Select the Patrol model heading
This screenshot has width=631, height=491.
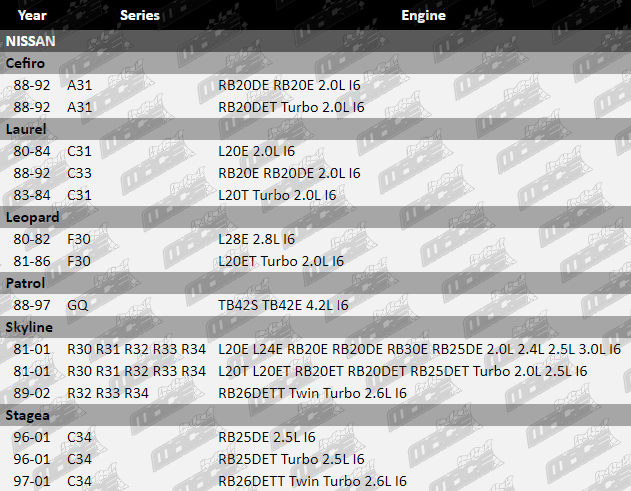tap(25, 283)
